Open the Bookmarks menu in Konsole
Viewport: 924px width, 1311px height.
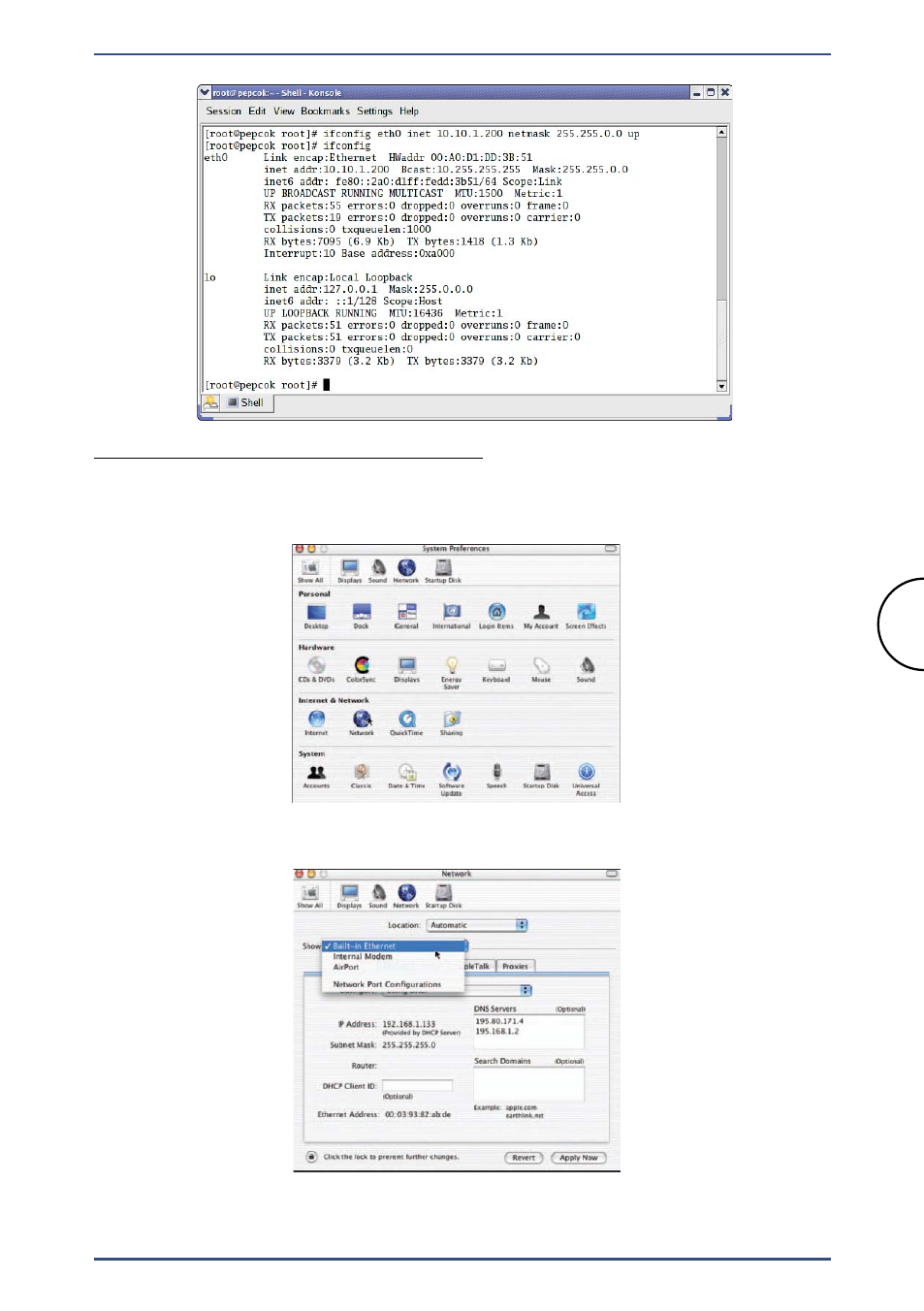pos(325,112)
